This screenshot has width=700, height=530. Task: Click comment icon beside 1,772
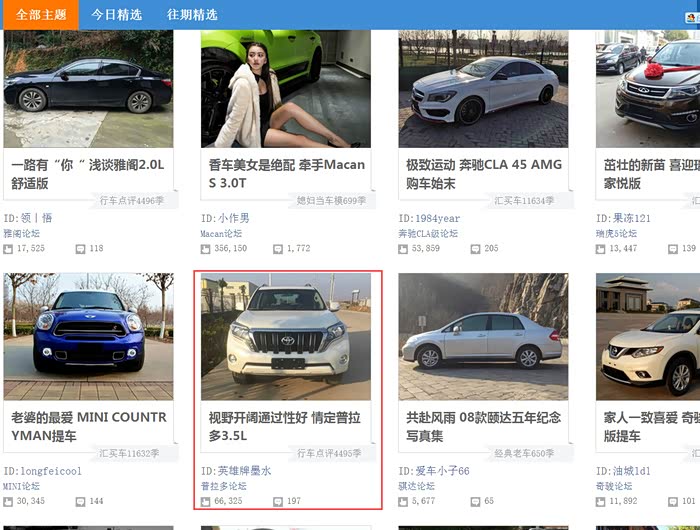(x=278, y=249)
